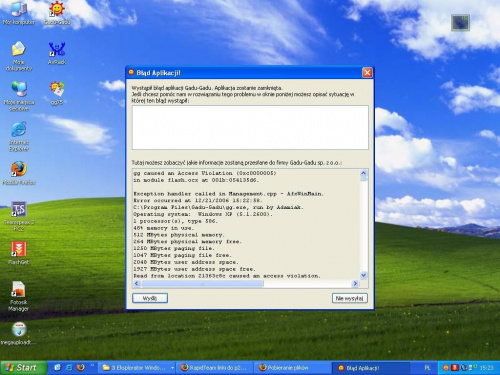Image resolution: width=500 pixels, height=375 pixels.
Task: Click the line 'gg caused an Access Violation'
Action: 205,173
